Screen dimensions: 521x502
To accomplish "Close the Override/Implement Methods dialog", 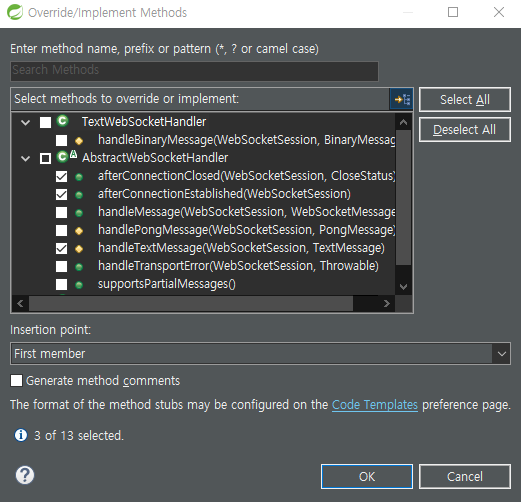I will tap(499, 12).
